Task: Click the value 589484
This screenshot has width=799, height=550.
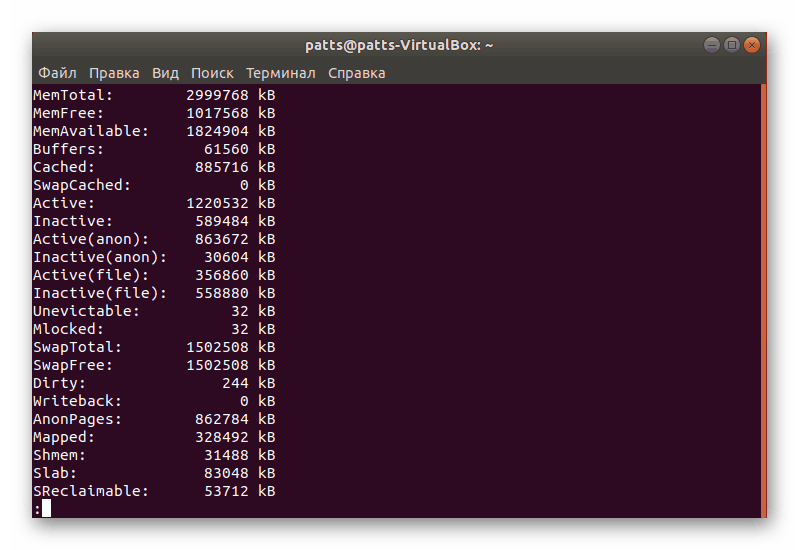Action: [222, 221]
